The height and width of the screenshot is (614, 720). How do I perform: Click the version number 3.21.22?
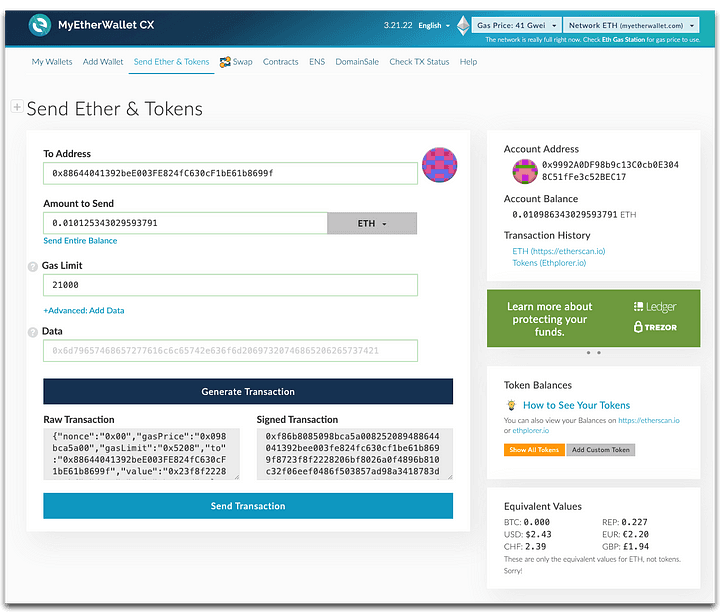[398, 25]
